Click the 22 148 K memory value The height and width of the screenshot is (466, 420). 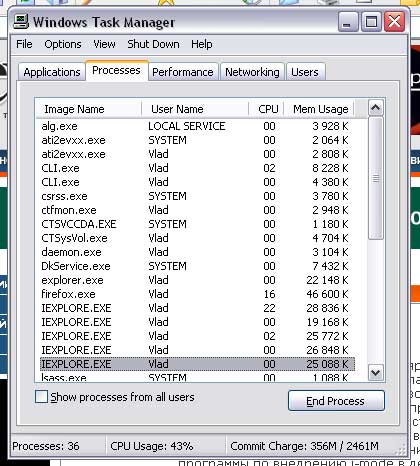[x=327, y=280]
